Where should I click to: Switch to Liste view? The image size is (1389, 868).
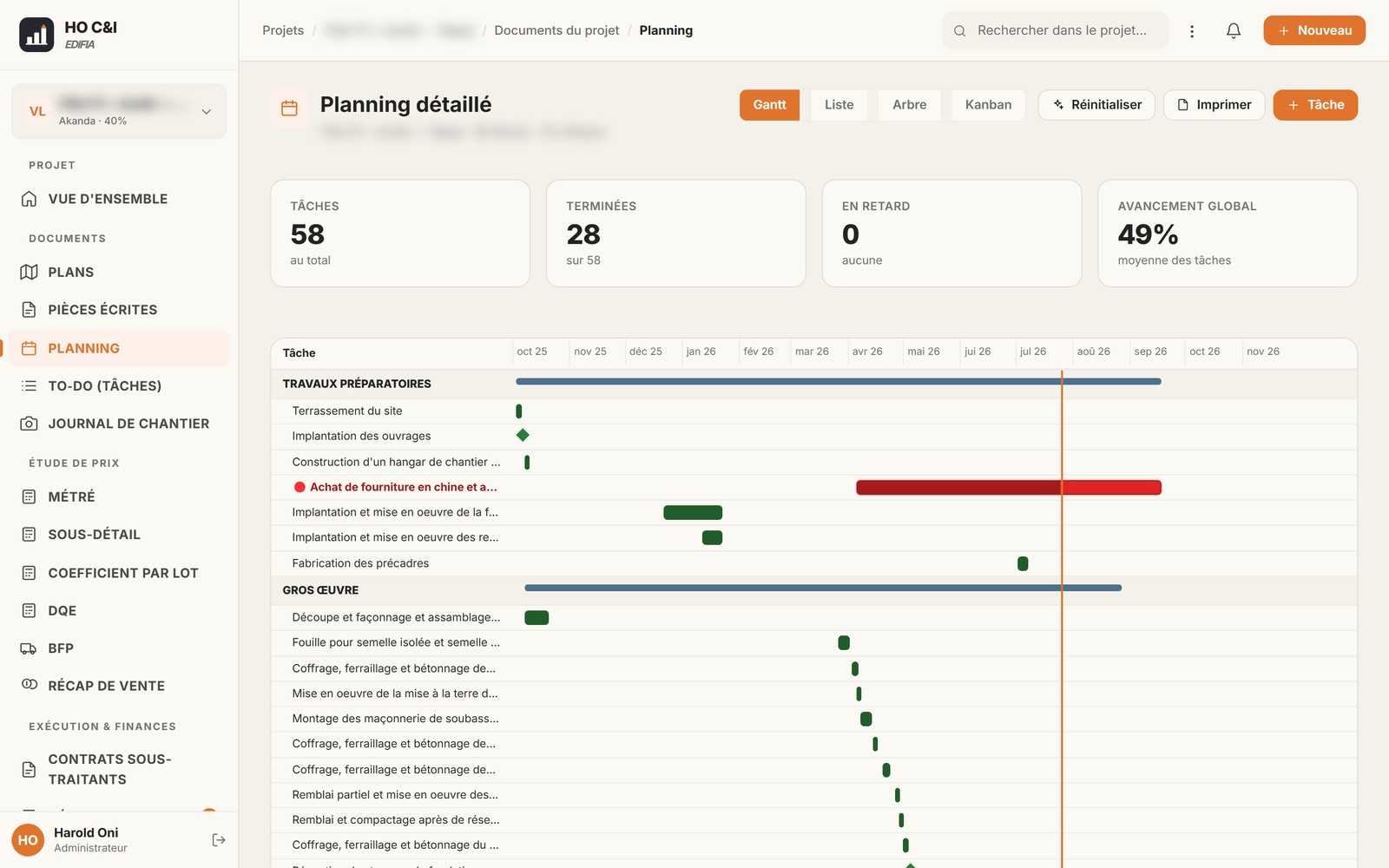click(839, 105)
